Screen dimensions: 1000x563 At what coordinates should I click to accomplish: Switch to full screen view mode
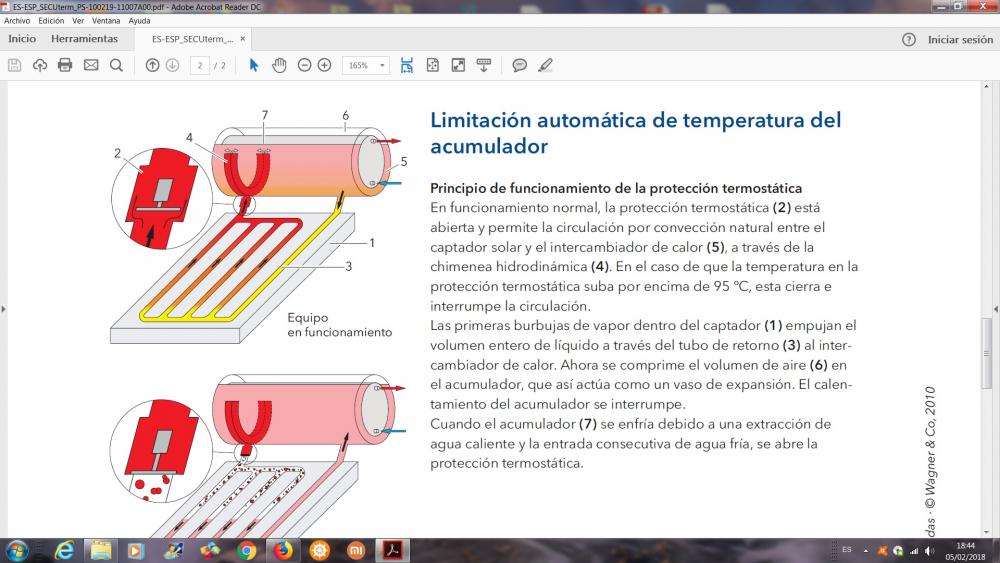point(459,65)
